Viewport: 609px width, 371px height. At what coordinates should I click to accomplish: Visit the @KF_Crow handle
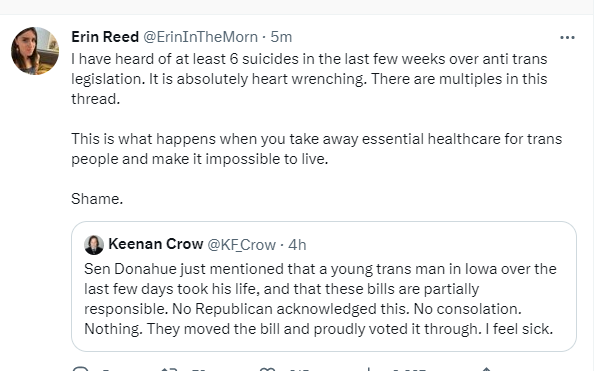tap(242, 245)
